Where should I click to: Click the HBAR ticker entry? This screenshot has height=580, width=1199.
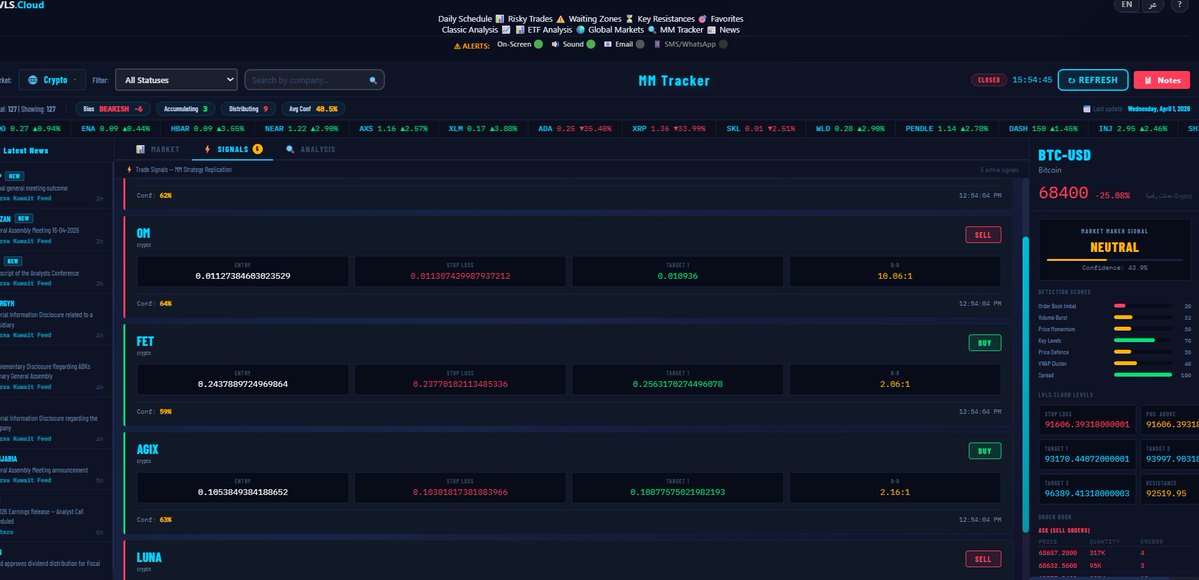(x=207, y=129)
